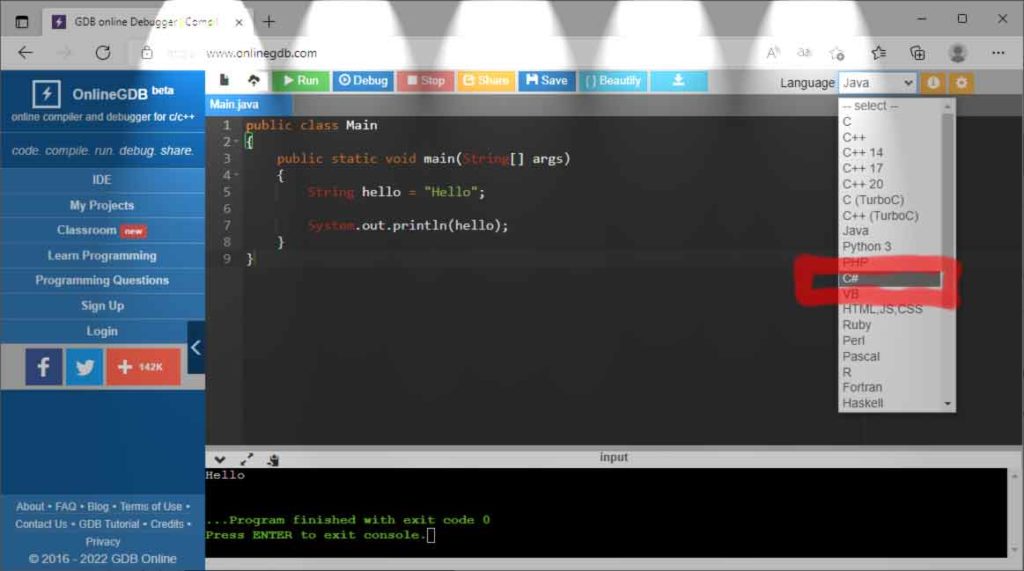Expand console with the fullscreen arrows icon

(247, 459)
